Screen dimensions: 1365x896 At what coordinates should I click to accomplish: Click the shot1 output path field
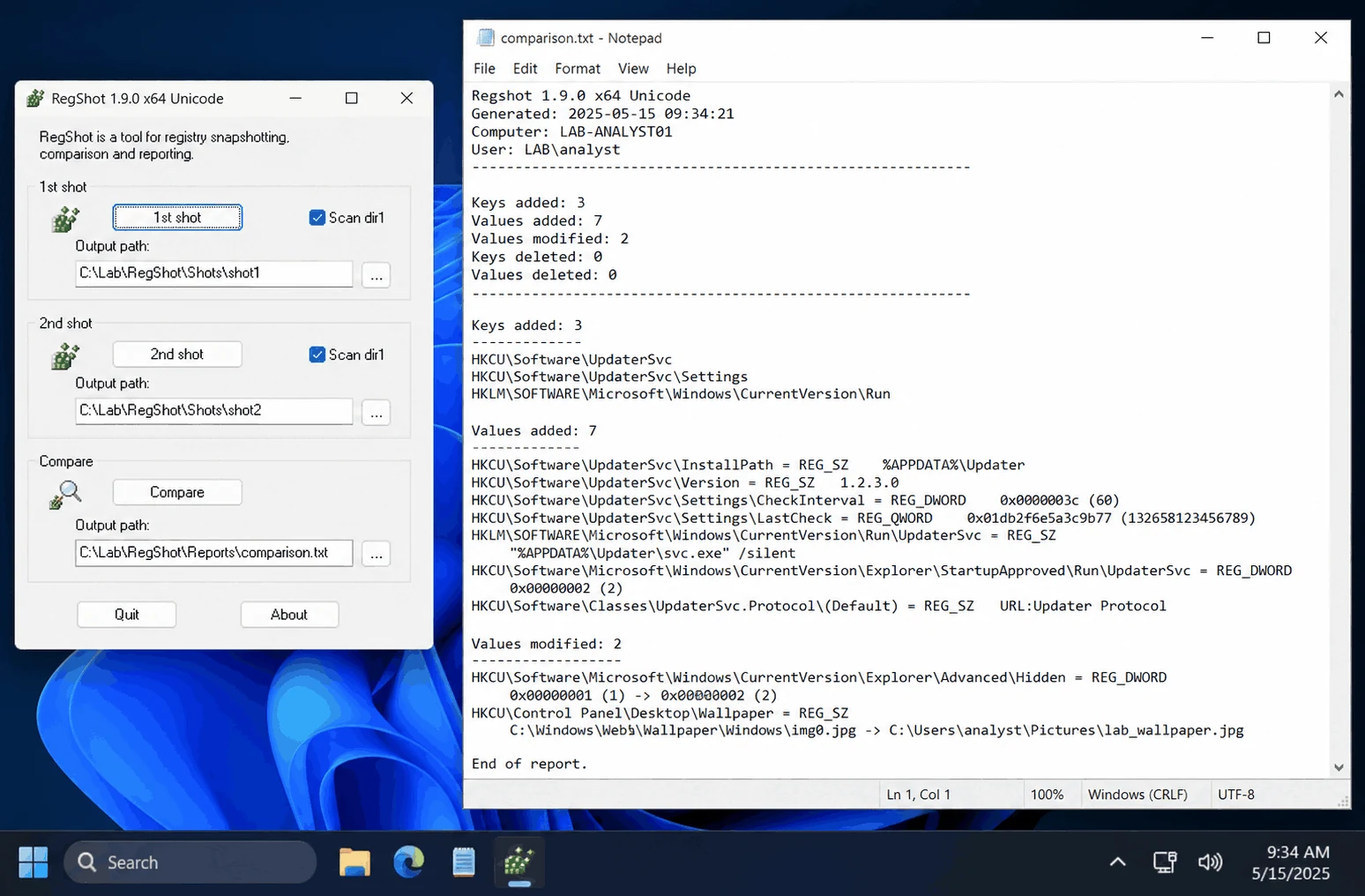coord(214,273)
